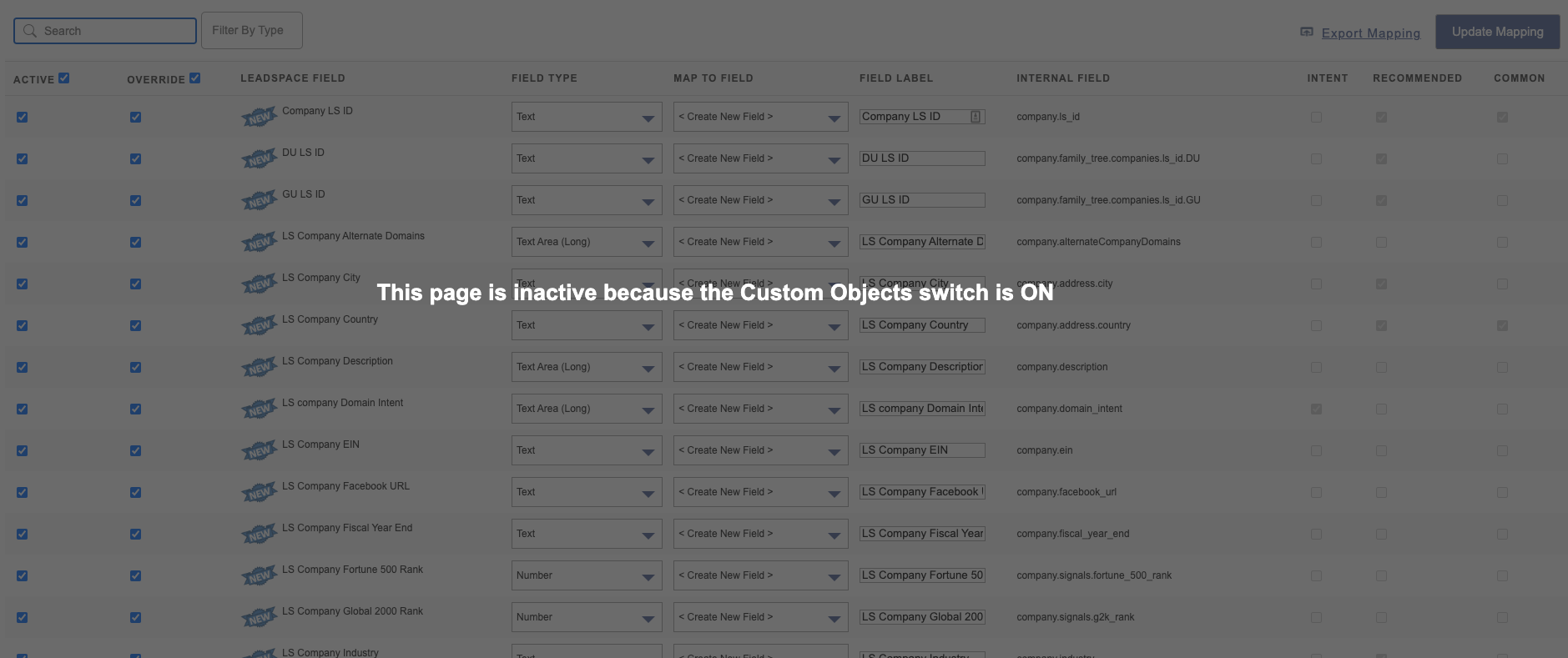Click NEW badge beside LS Company Description
This screenshot has height=658, width=1568.
[259, 367]
